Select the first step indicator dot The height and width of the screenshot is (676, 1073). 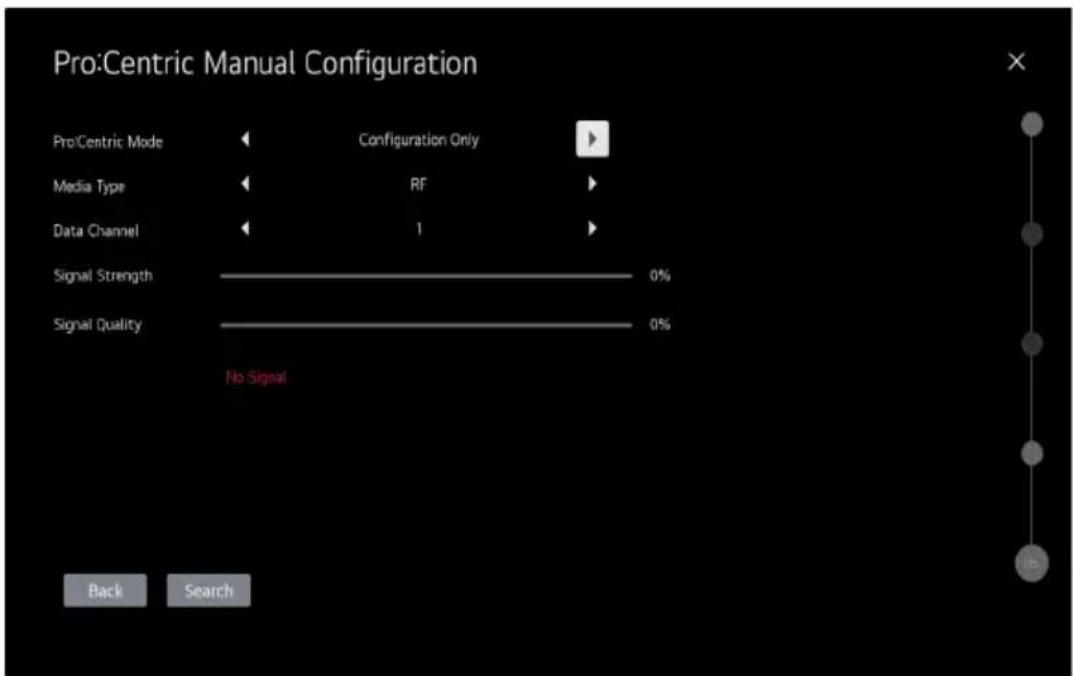(x=1032, y=125)
